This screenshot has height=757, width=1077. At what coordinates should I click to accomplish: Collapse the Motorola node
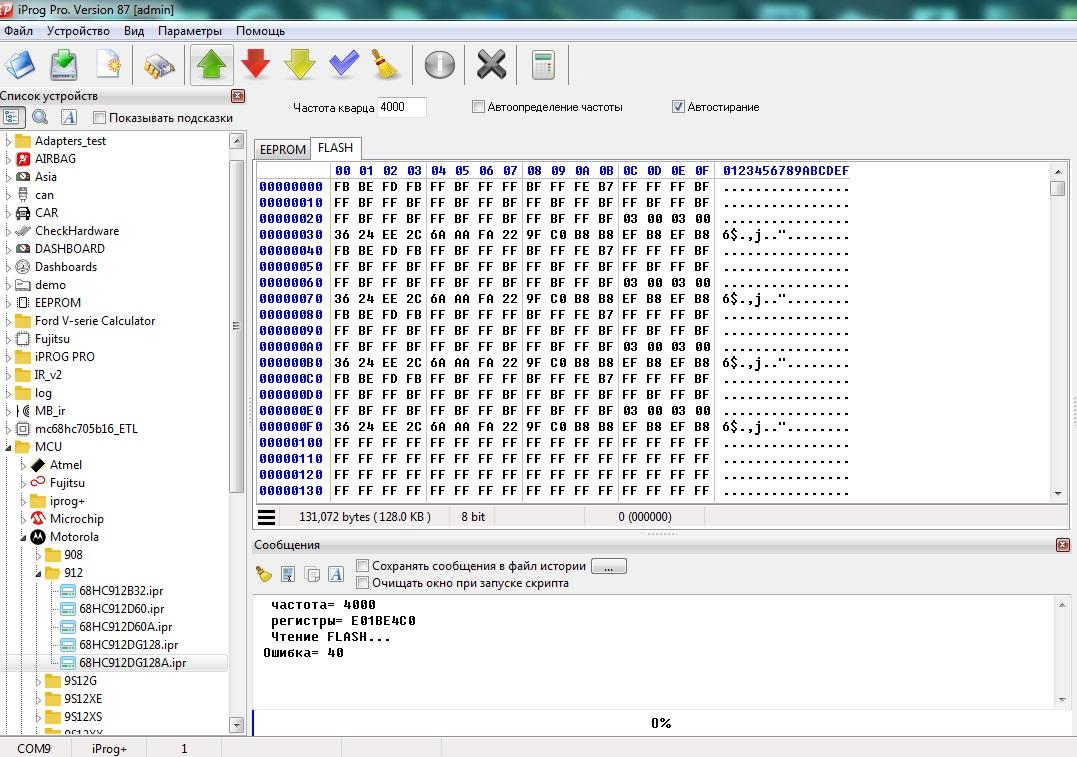pyautogui.click(x=23, y=537)
